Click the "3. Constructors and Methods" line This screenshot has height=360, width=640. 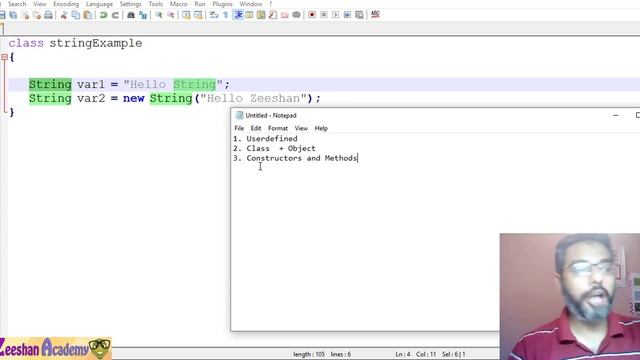coord(295,158)
